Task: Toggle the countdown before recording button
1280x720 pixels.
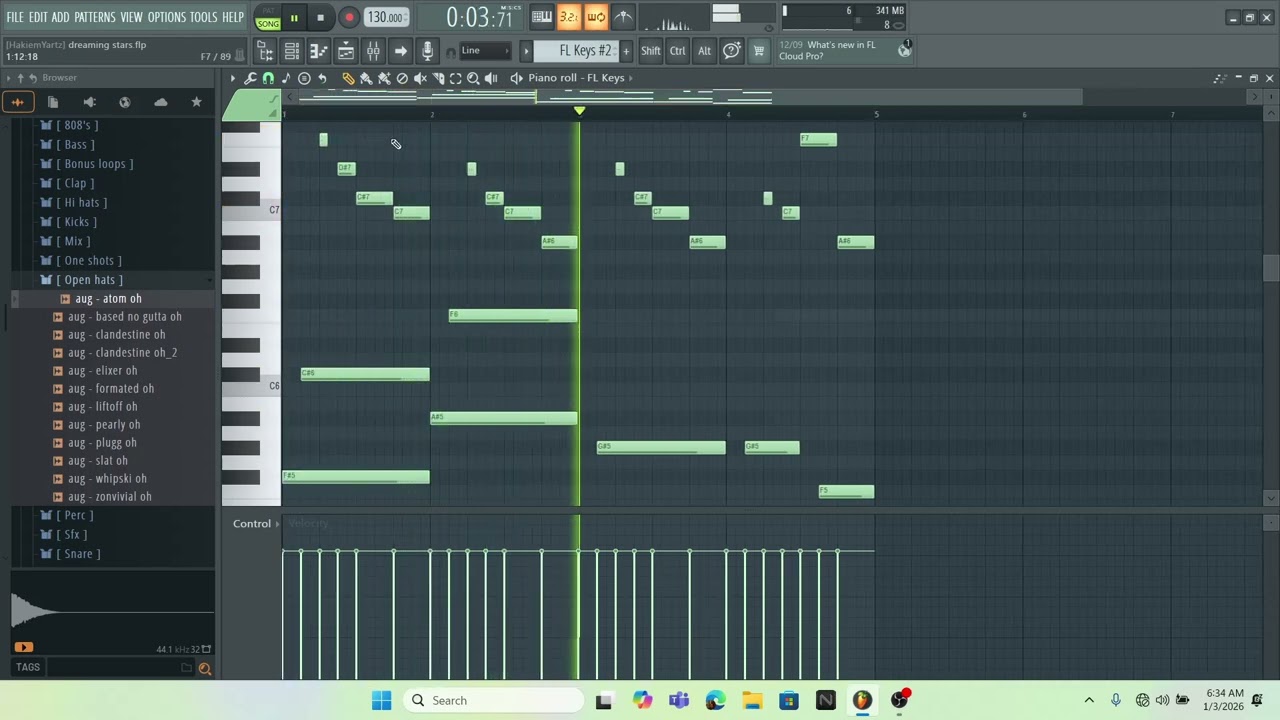Action: coord(568,17)
